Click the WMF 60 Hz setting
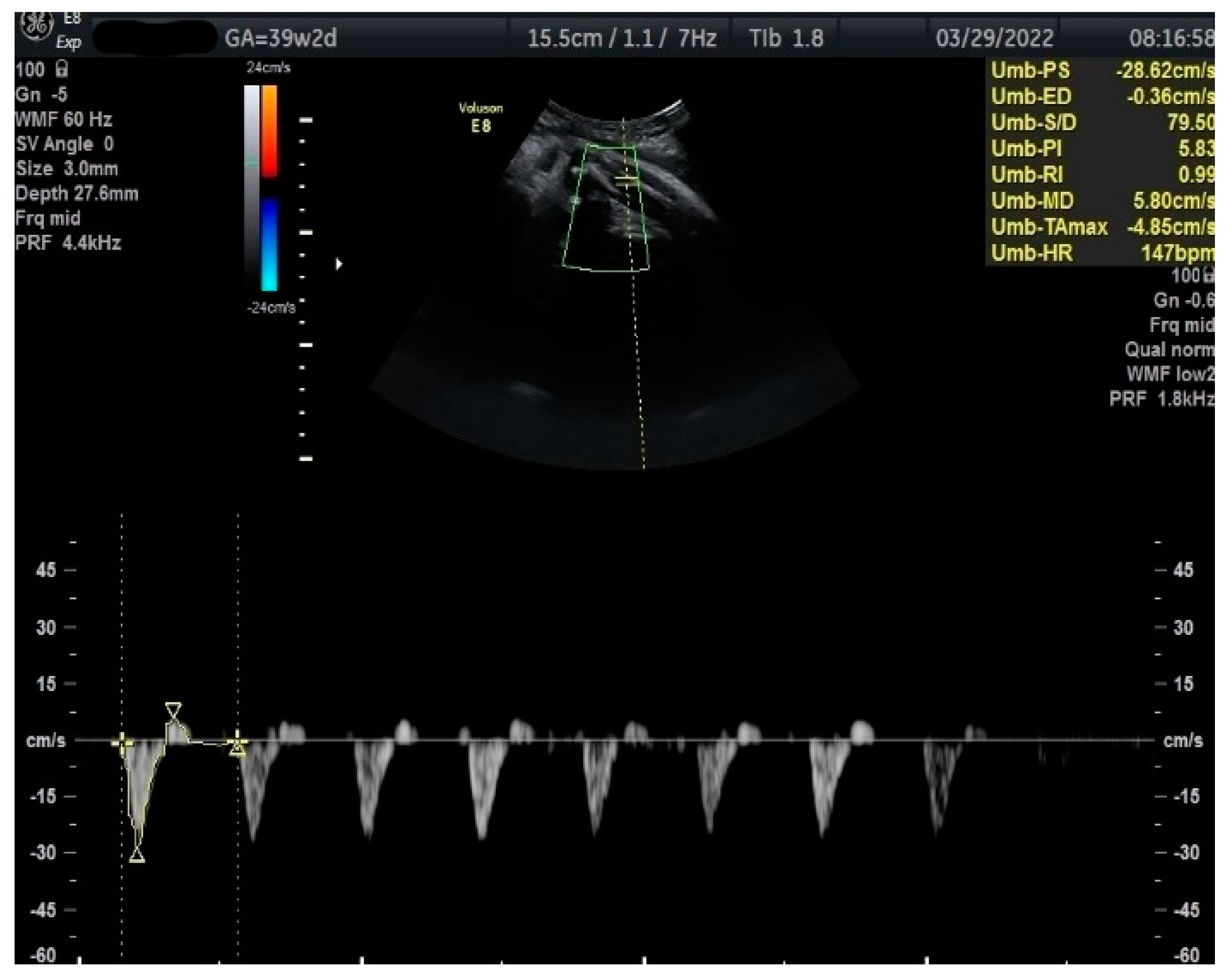The height and width of the screenshot is (980, 1229). tap(64, 120)
